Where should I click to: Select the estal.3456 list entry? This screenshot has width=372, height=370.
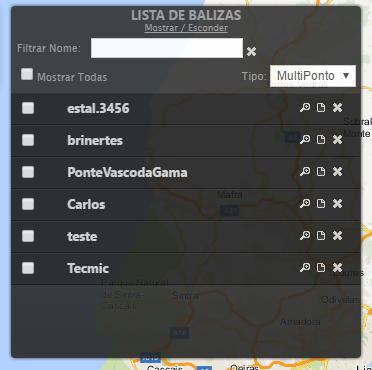[x=186, y=108]
